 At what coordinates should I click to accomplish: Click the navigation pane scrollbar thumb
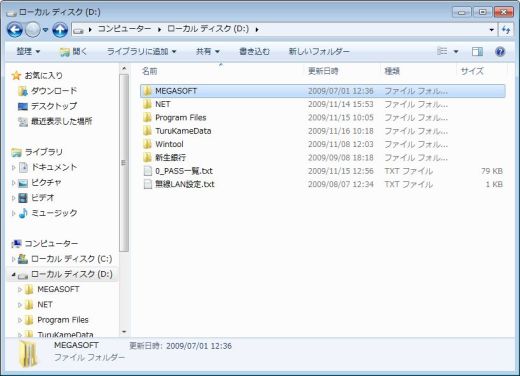[x=124, y=163]
